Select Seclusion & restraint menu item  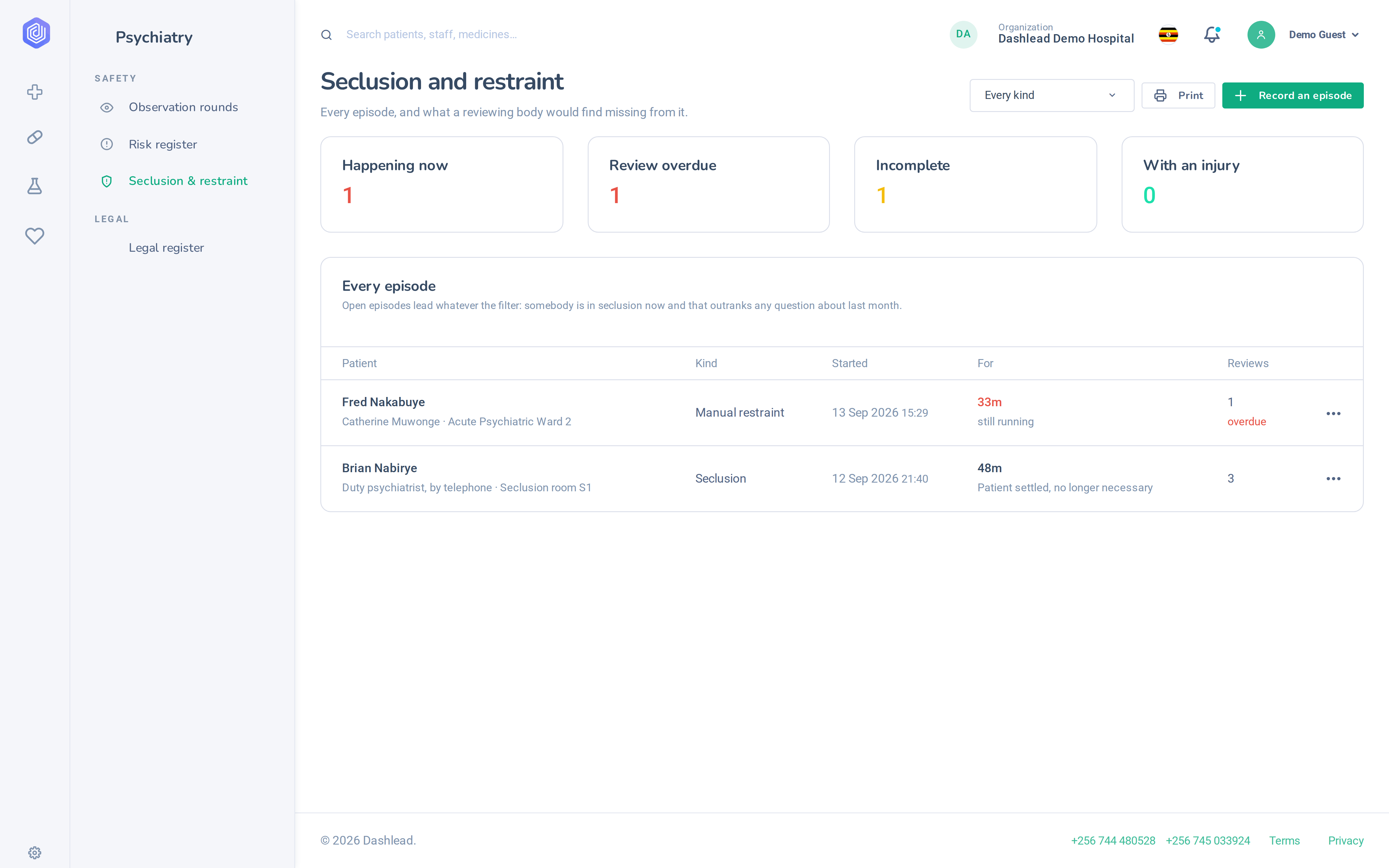click(188, 181)
